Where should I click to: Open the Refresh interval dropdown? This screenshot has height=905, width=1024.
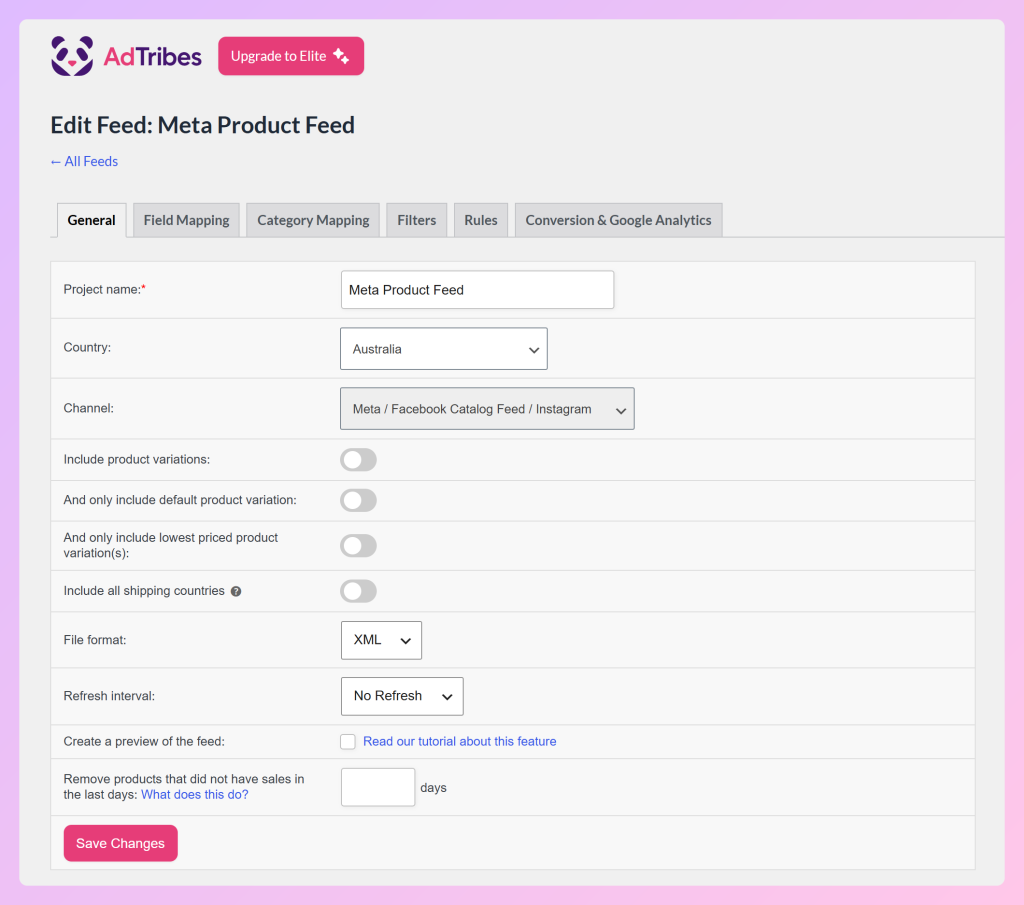pyautogui.click(x=402, y=696)
